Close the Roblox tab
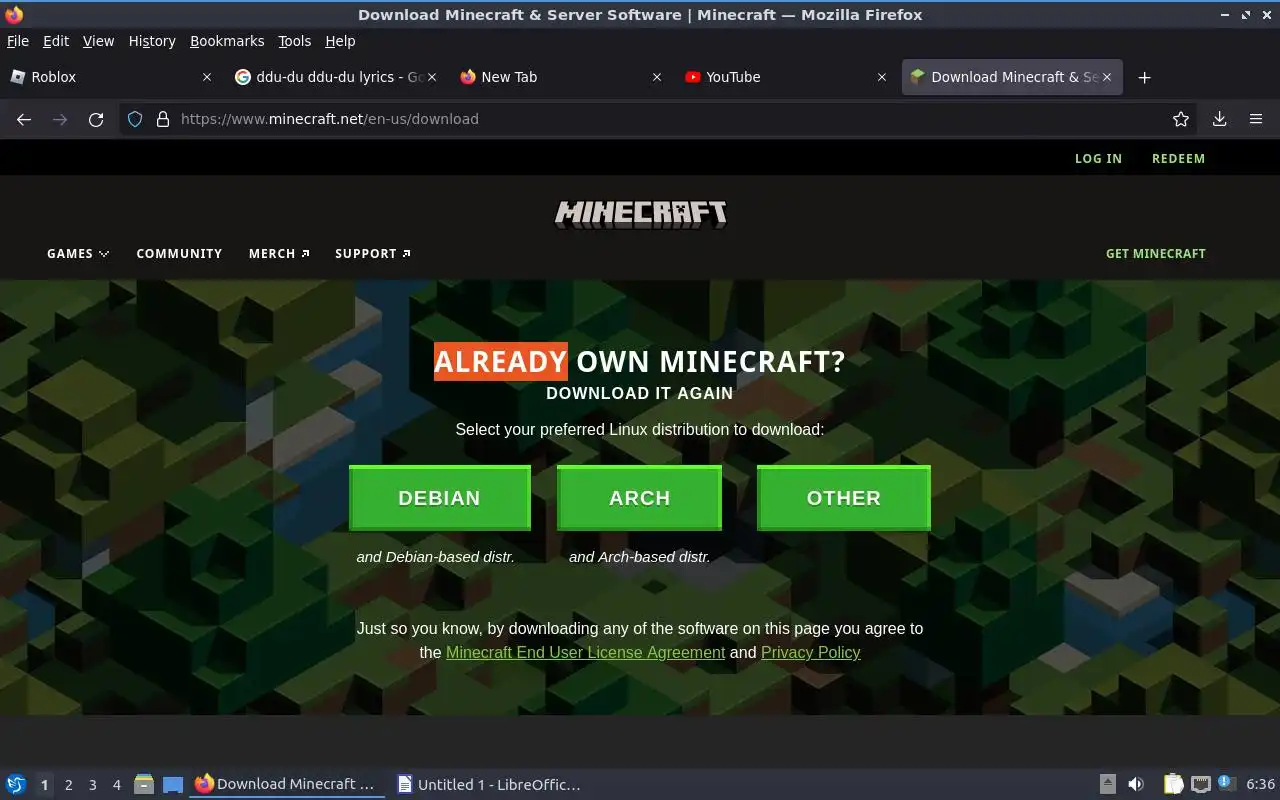 point(207,77)
